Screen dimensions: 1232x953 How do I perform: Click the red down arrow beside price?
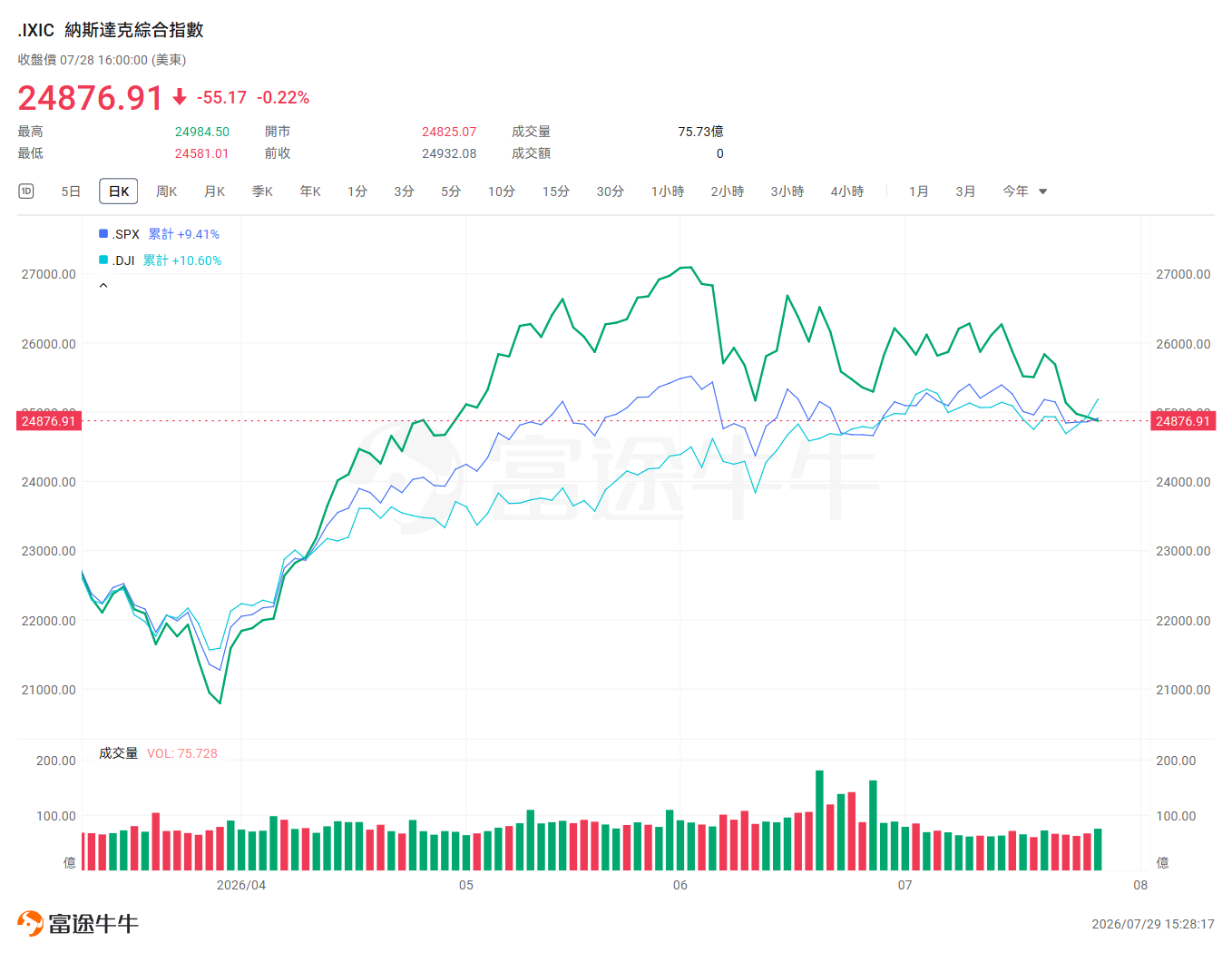point(180,97)
